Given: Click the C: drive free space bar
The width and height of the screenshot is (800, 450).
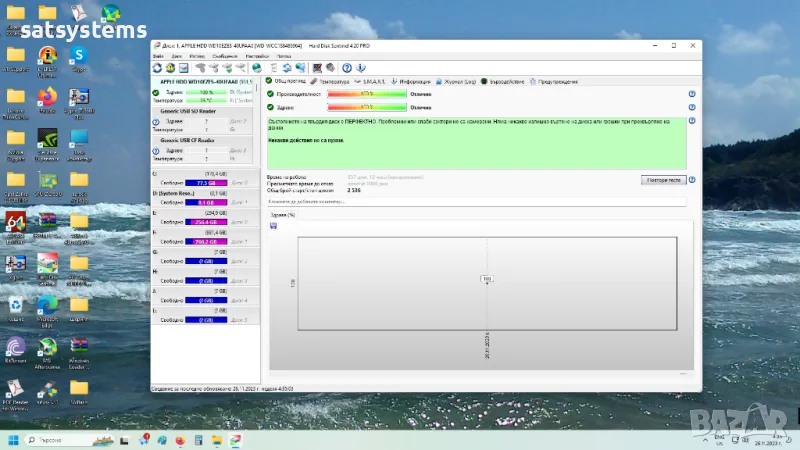Looking at the screenshot, I should coord(205,183).
